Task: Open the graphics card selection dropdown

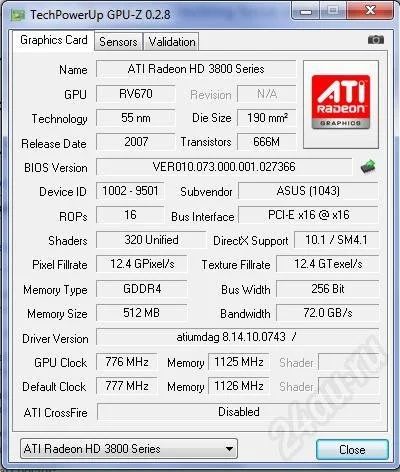Action: (129, 449)
